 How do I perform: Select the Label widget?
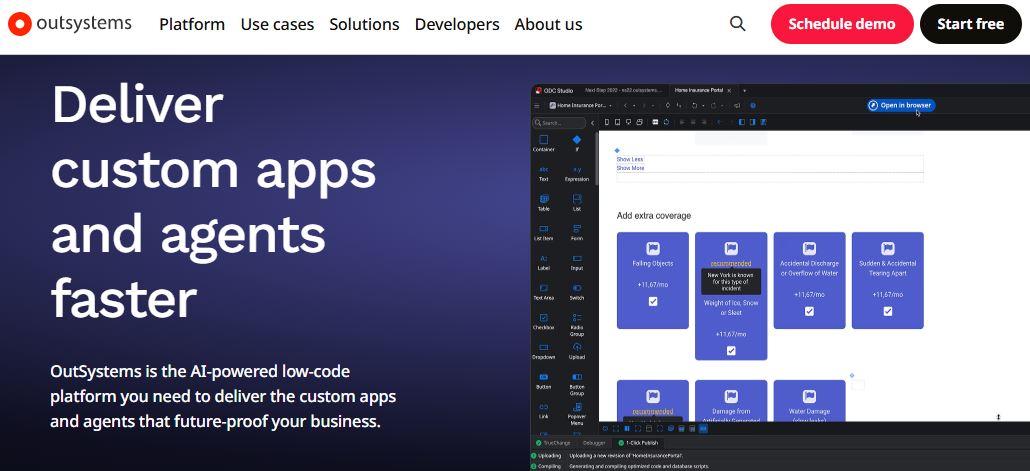(543, 262)
